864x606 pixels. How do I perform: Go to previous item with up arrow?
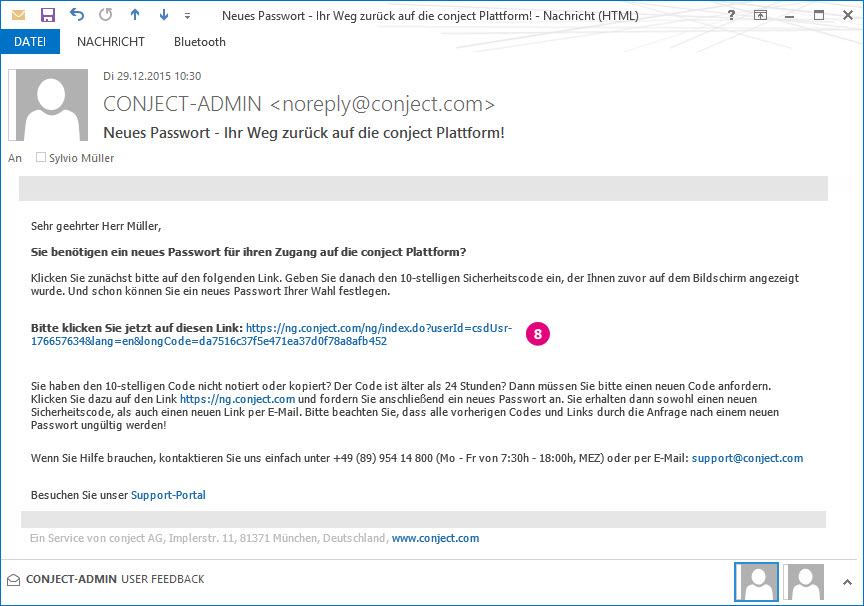click(x=135, y=15)
